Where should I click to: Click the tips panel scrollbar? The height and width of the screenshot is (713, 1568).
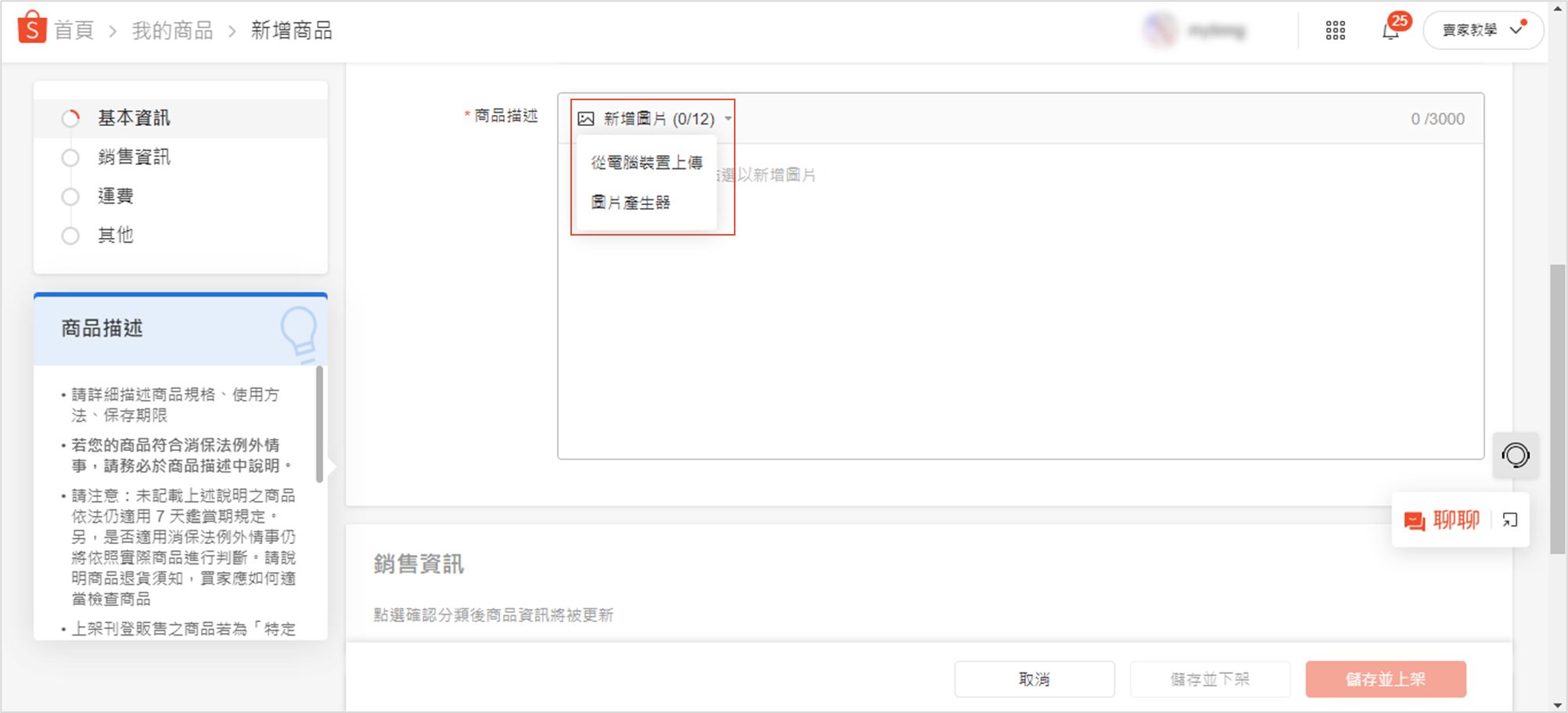click(319, 424)
